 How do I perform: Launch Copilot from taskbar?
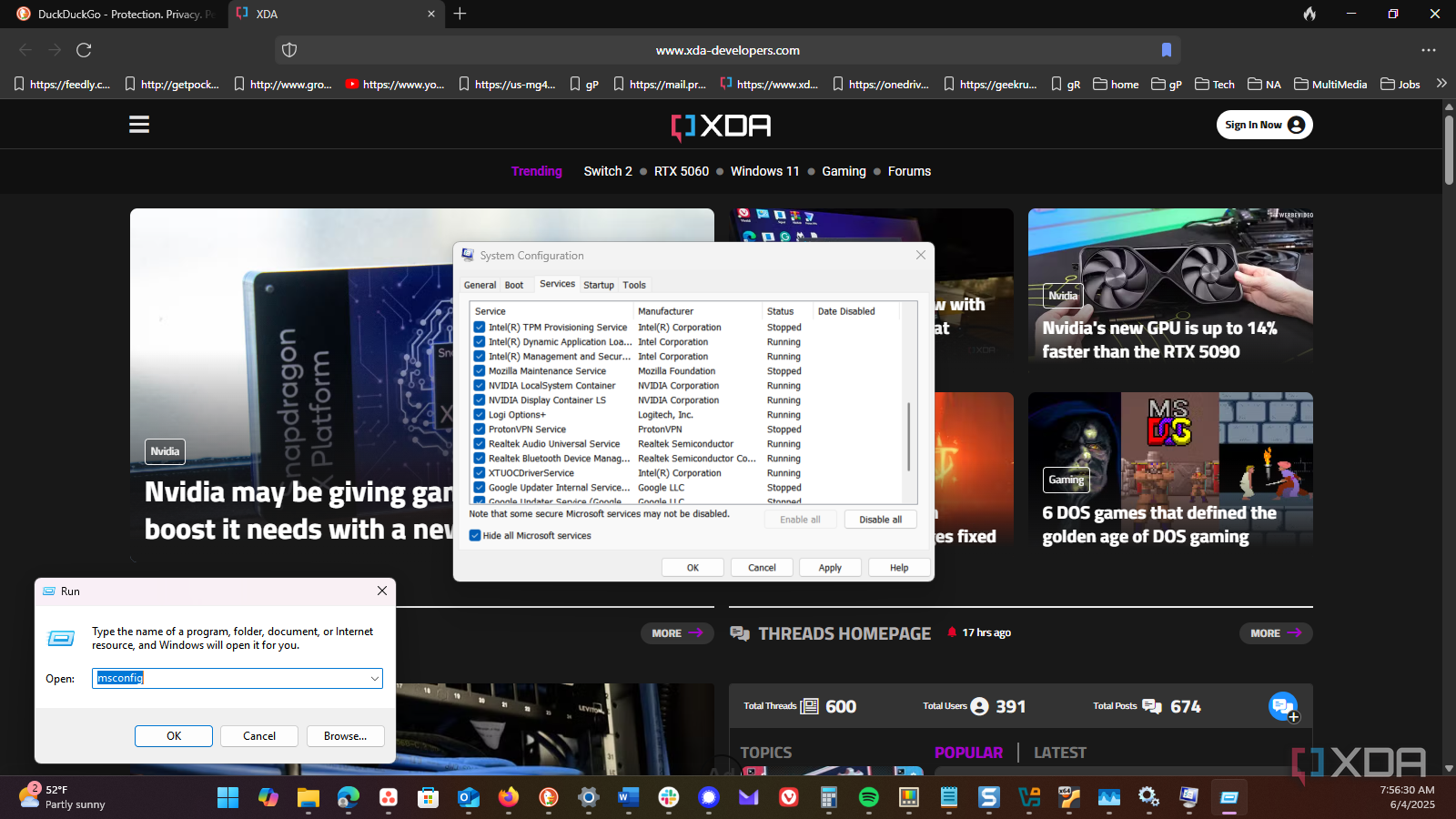[268, 798]
